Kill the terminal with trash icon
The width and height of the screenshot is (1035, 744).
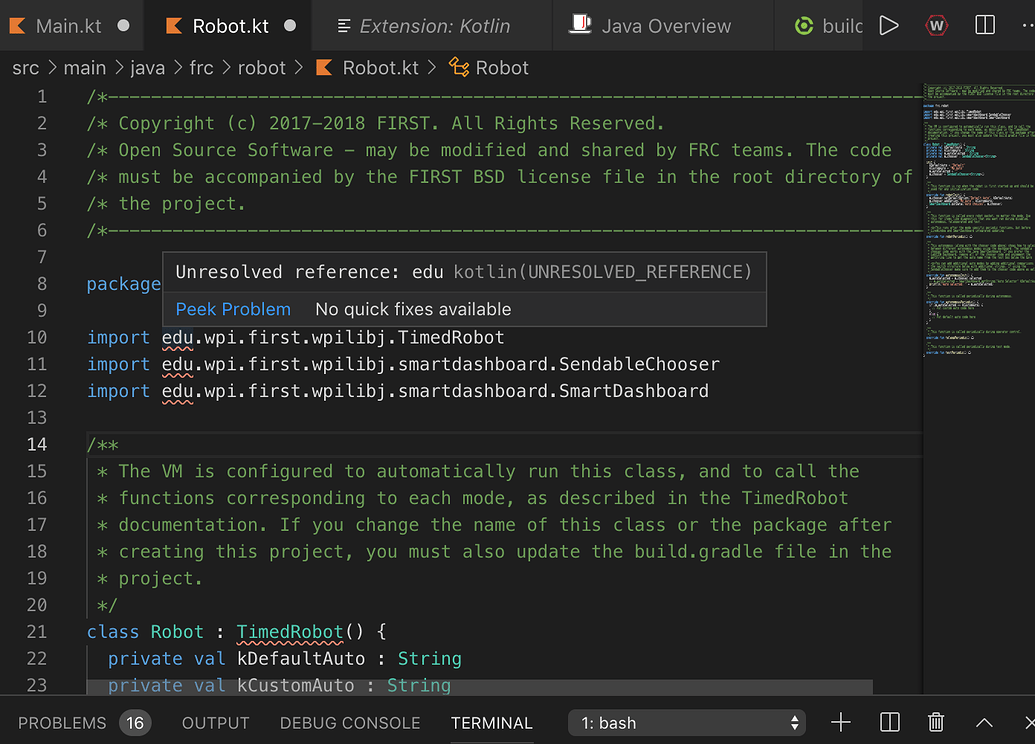tap(936, 722)
